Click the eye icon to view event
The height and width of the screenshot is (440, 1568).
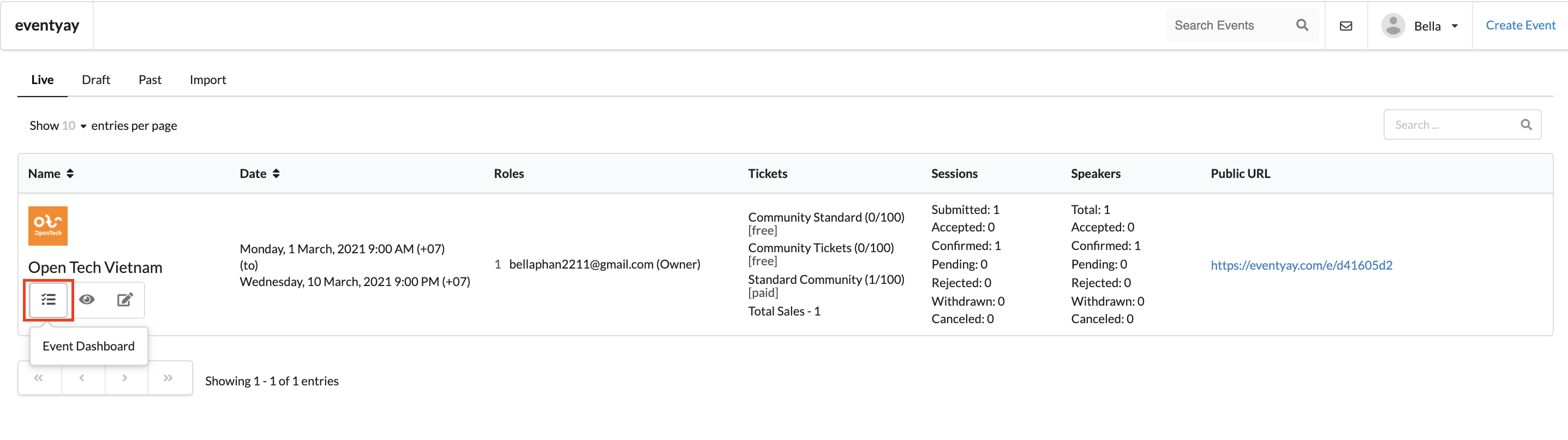coord(87,300)
